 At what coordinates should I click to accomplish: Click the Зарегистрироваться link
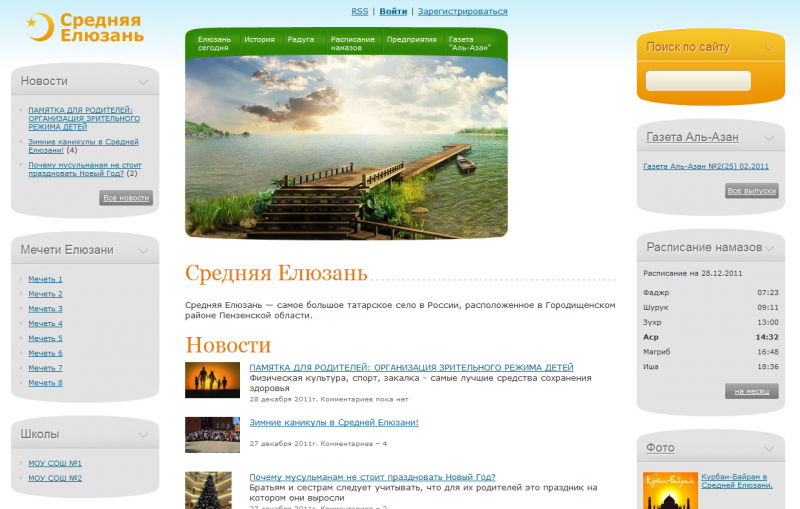point(463,11)
